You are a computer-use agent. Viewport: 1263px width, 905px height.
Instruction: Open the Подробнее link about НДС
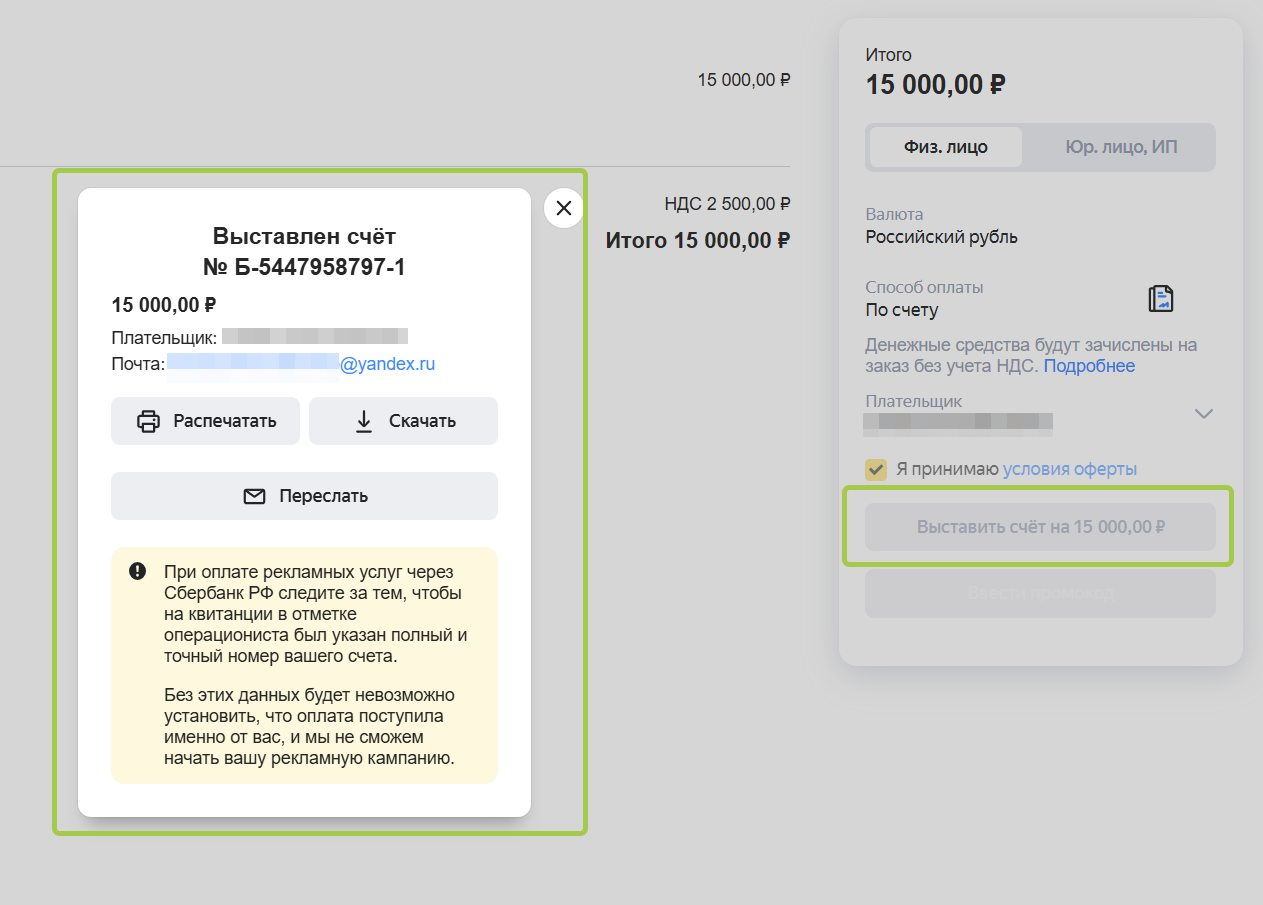(x=1089, y=366)
